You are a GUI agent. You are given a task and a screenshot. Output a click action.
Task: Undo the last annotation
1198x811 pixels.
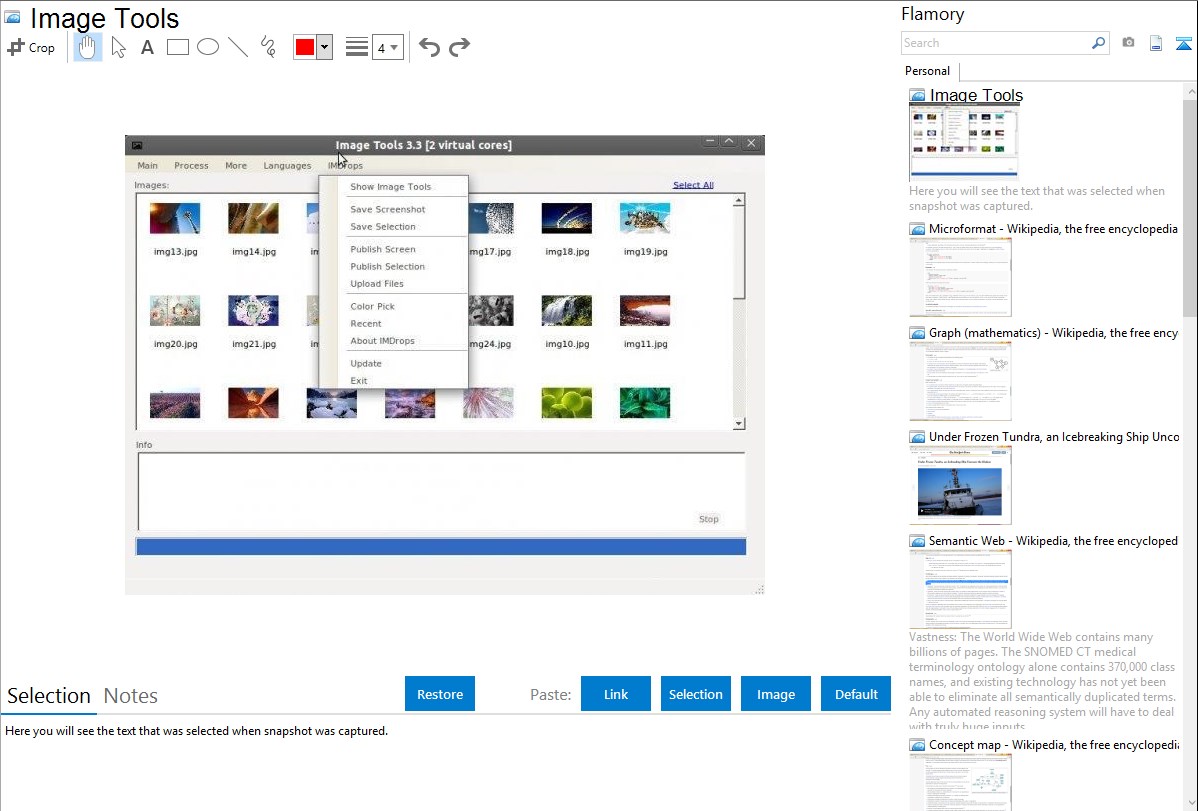click(x=429, y=47)
